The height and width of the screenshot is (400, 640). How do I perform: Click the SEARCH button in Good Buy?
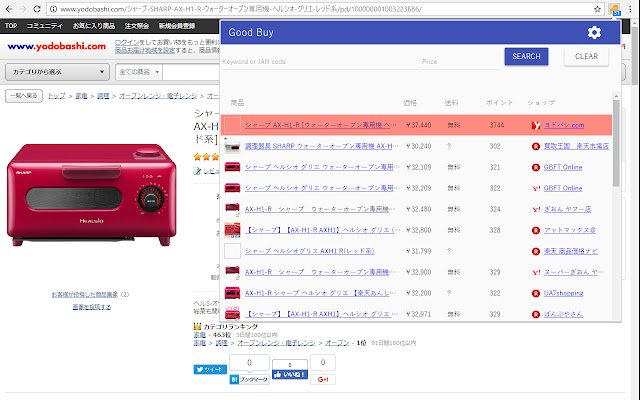526,56
